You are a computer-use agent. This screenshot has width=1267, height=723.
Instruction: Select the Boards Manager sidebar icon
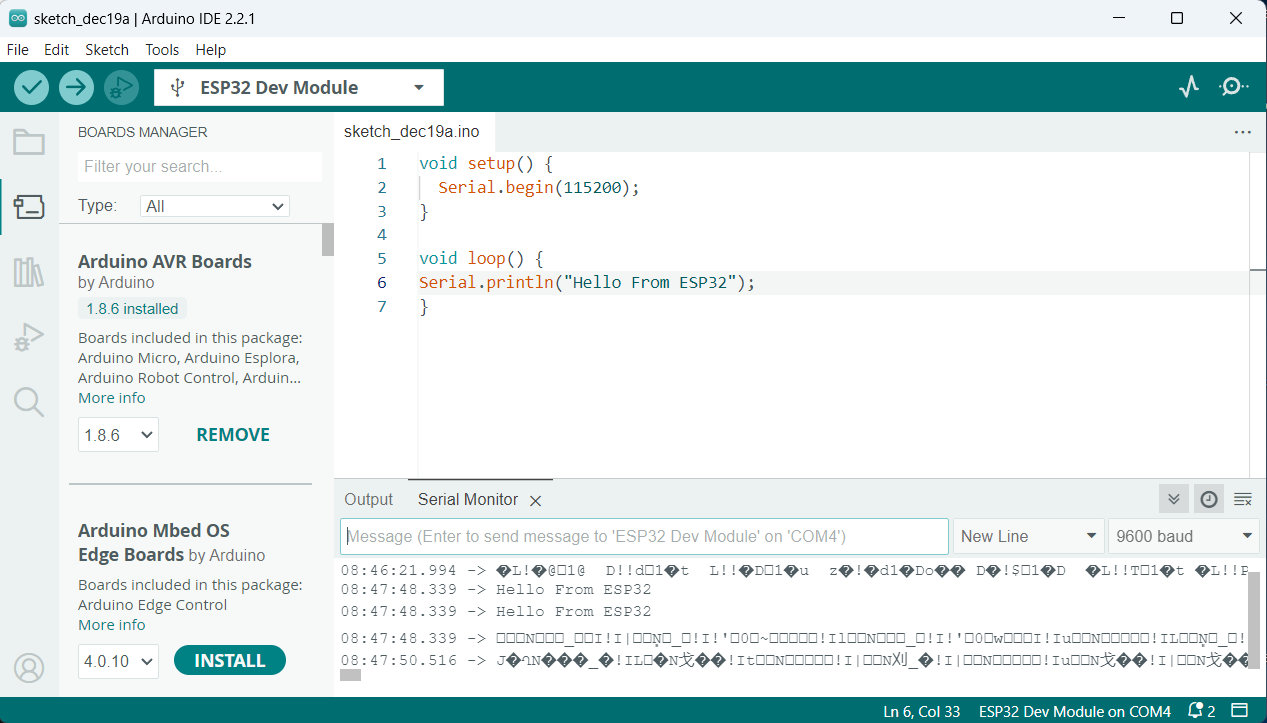coord(29,207)
